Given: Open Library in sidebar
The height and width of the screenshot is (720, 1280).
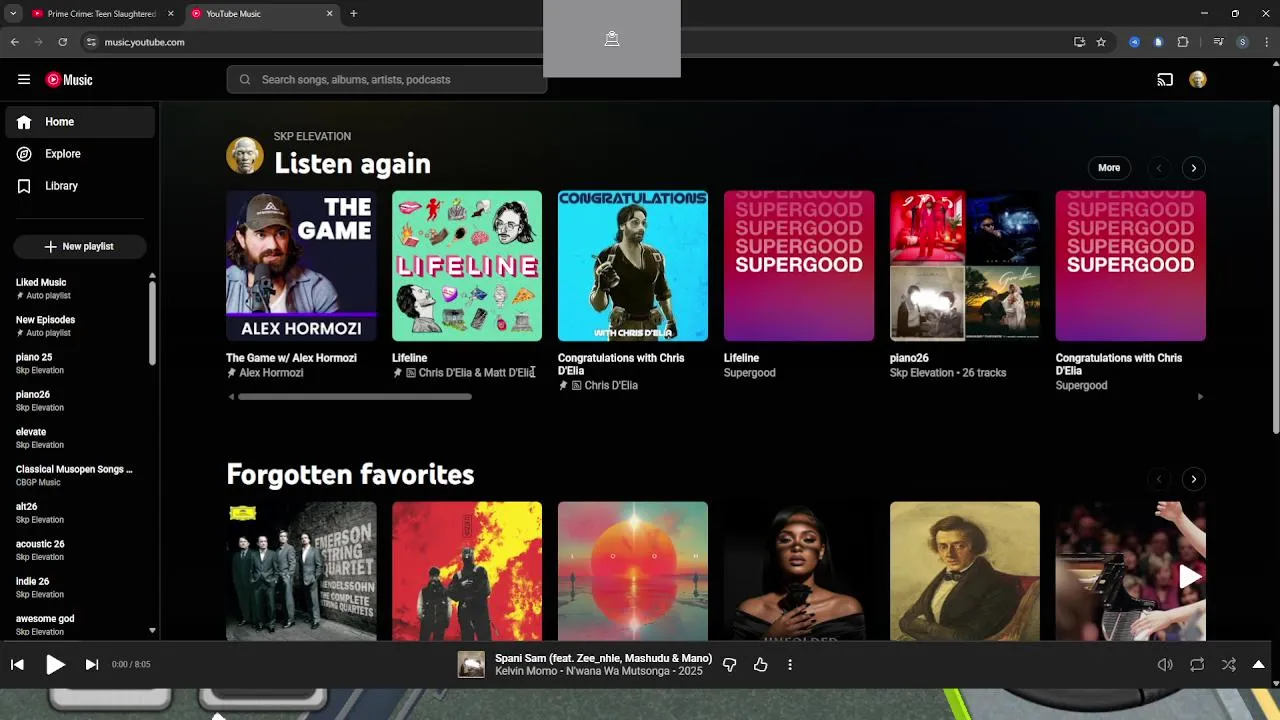Looking at the screenshot, I should click(80, 186).
